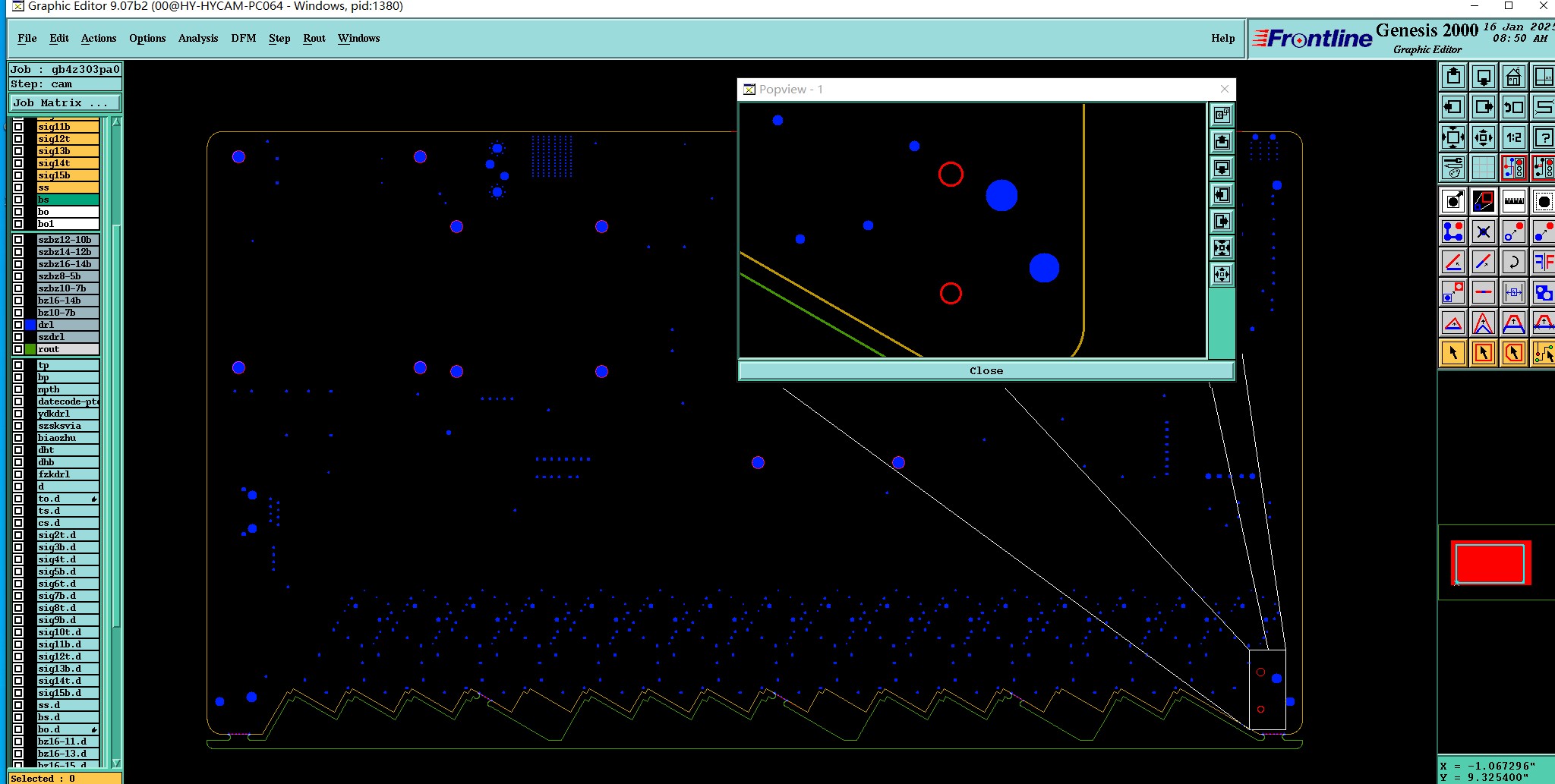Screen dimensions: 1555x784
Task: Click the layer list vertical scrollbar
Action: 117,425
